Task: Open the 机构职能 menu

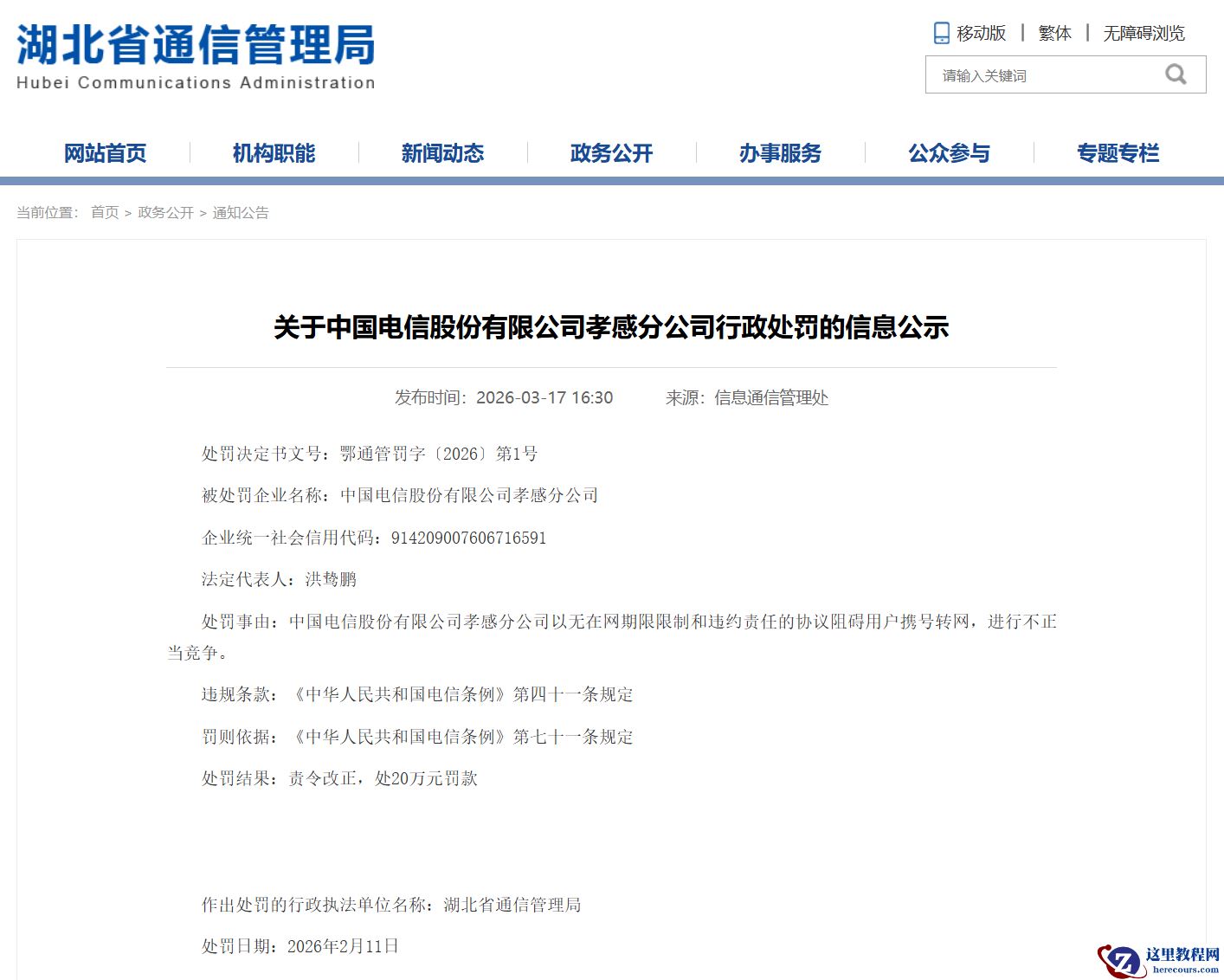Action: [274, 152]
